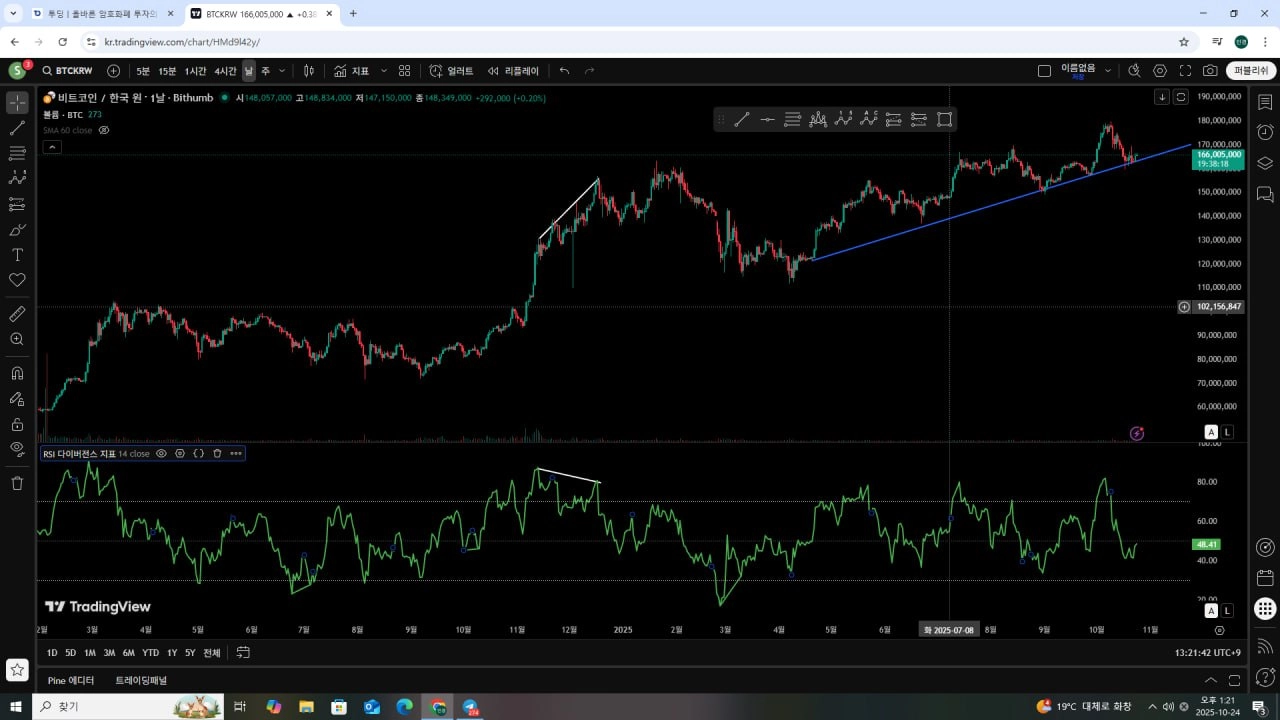Open the alerts clock icon in right sidebar
The width and height of the screenshot is (1280, 720).
[x=1265, y=133]
